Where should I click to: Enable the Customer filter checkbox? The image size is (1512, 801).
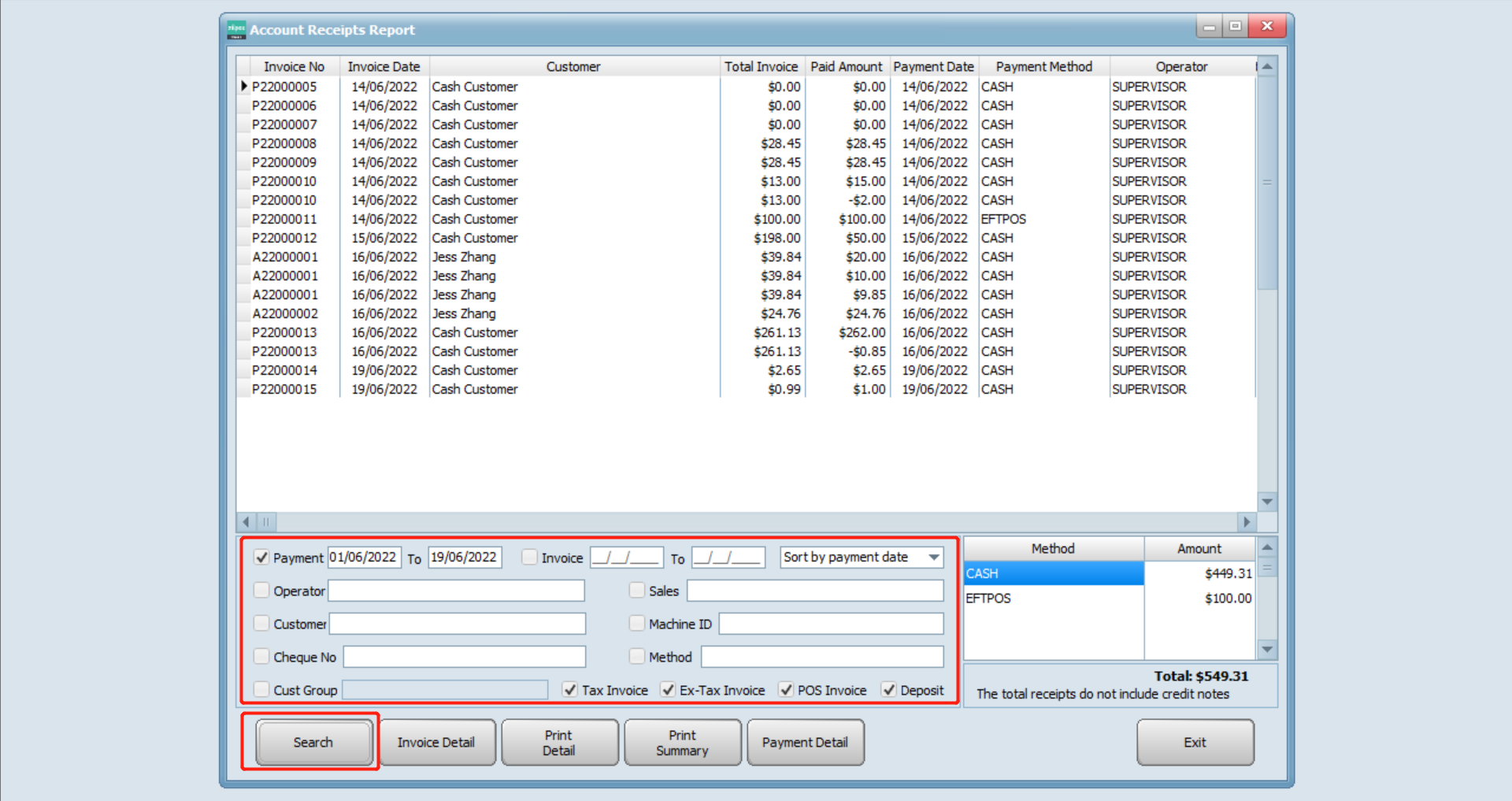click(x=261, y=623)
